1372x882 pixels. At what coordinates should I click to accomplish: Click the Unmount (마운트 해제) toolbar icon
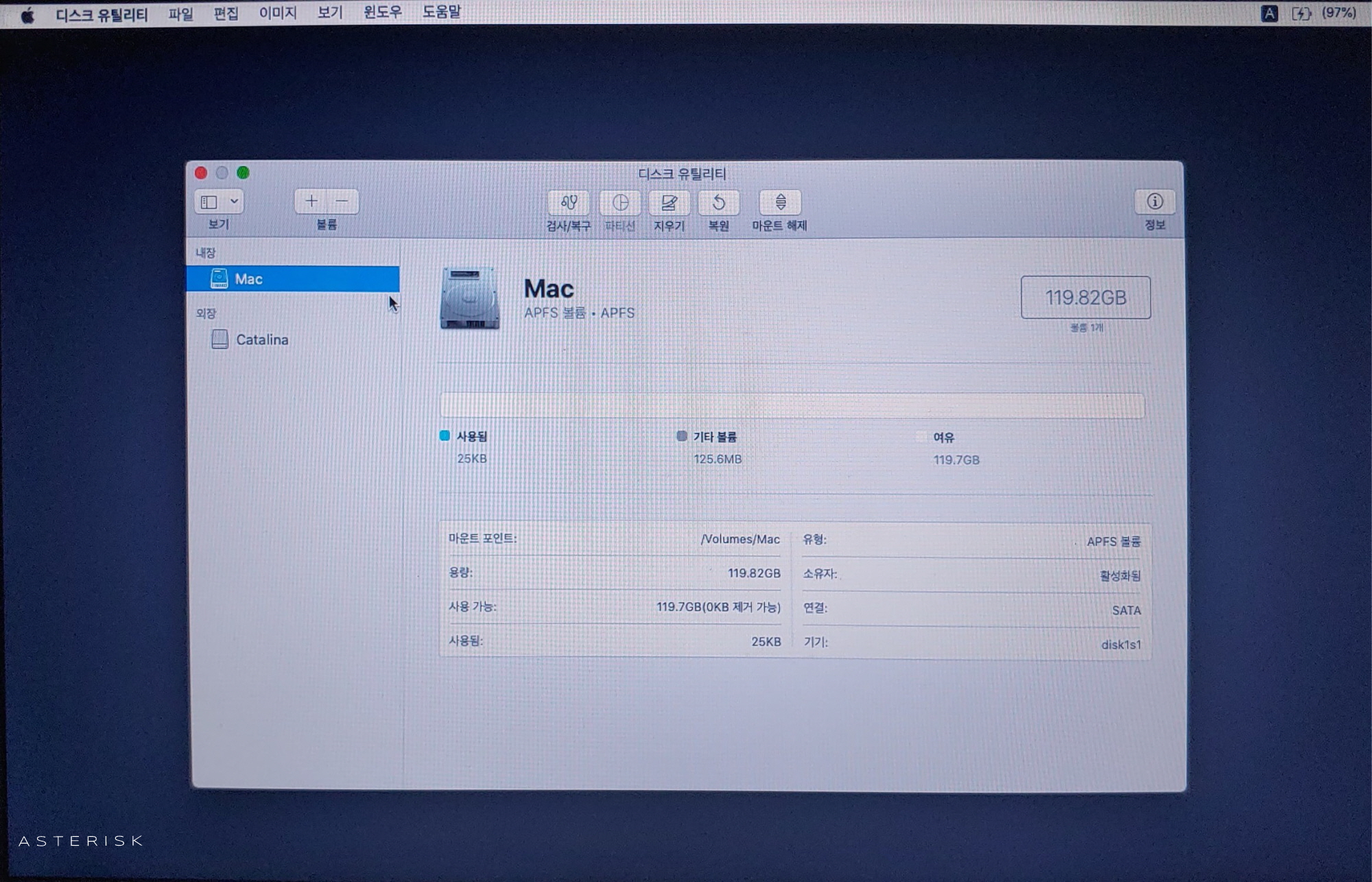[780, 202]
